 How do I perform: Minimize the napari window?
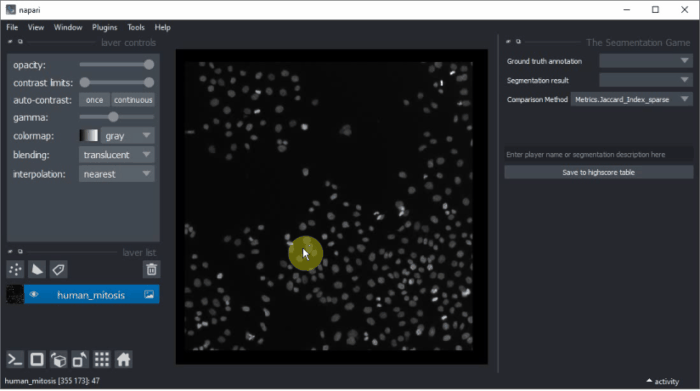(x=627, y=10)
